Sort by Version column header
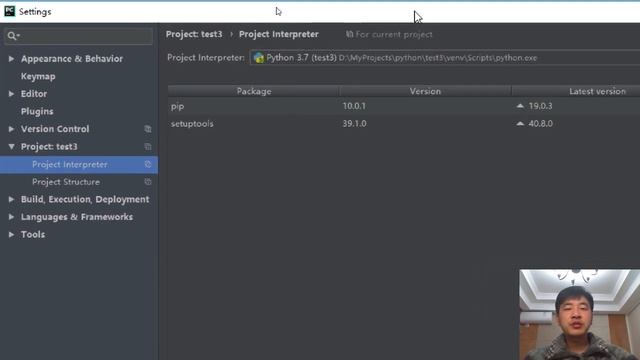The height and width of the screenshot is (360, 640). [425, 91]
